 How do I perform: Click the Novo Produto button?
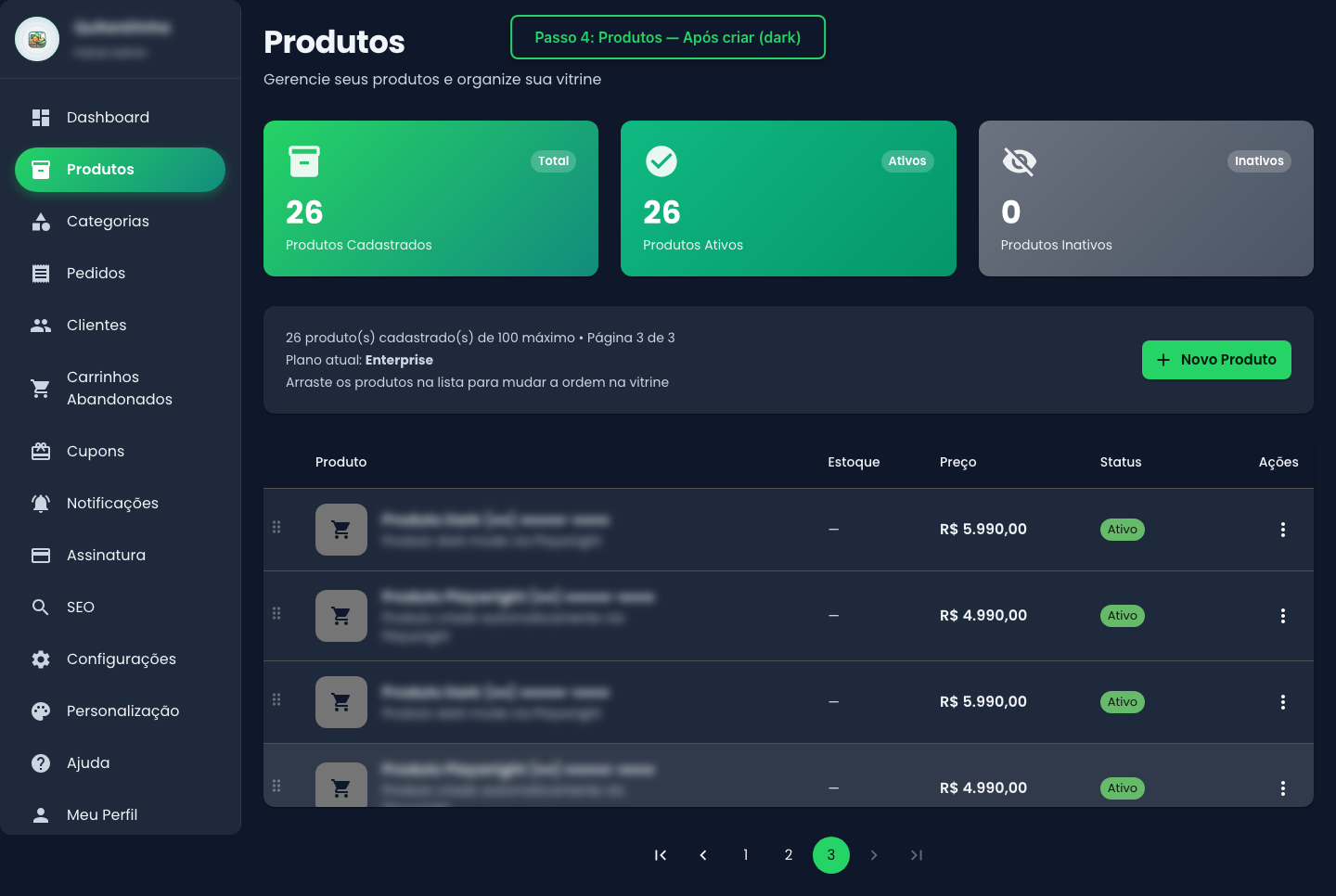[x=1216, y=360]
